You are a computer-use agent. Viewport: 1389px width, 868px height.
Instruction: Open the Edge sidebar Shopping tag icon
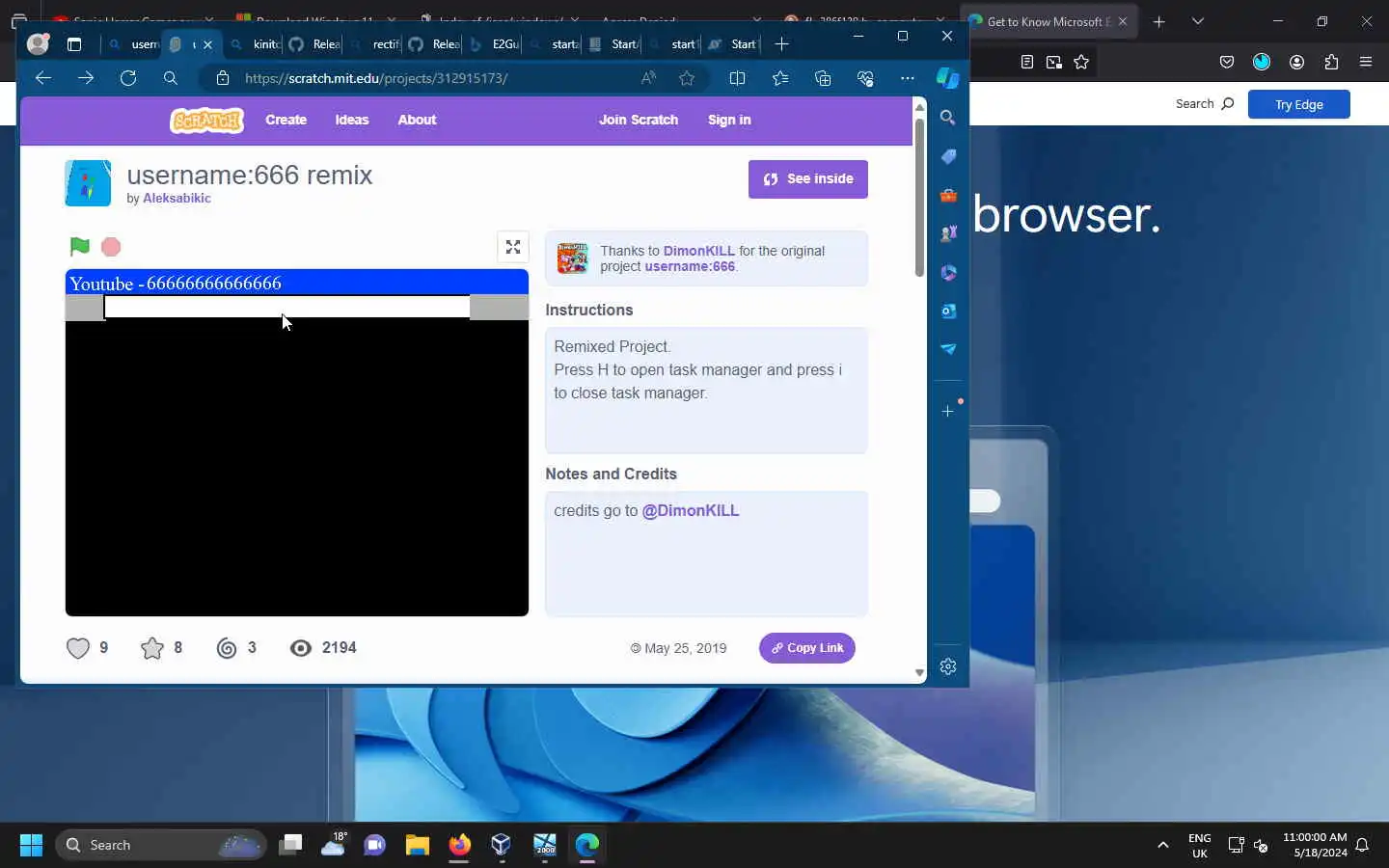coord(948,156)
